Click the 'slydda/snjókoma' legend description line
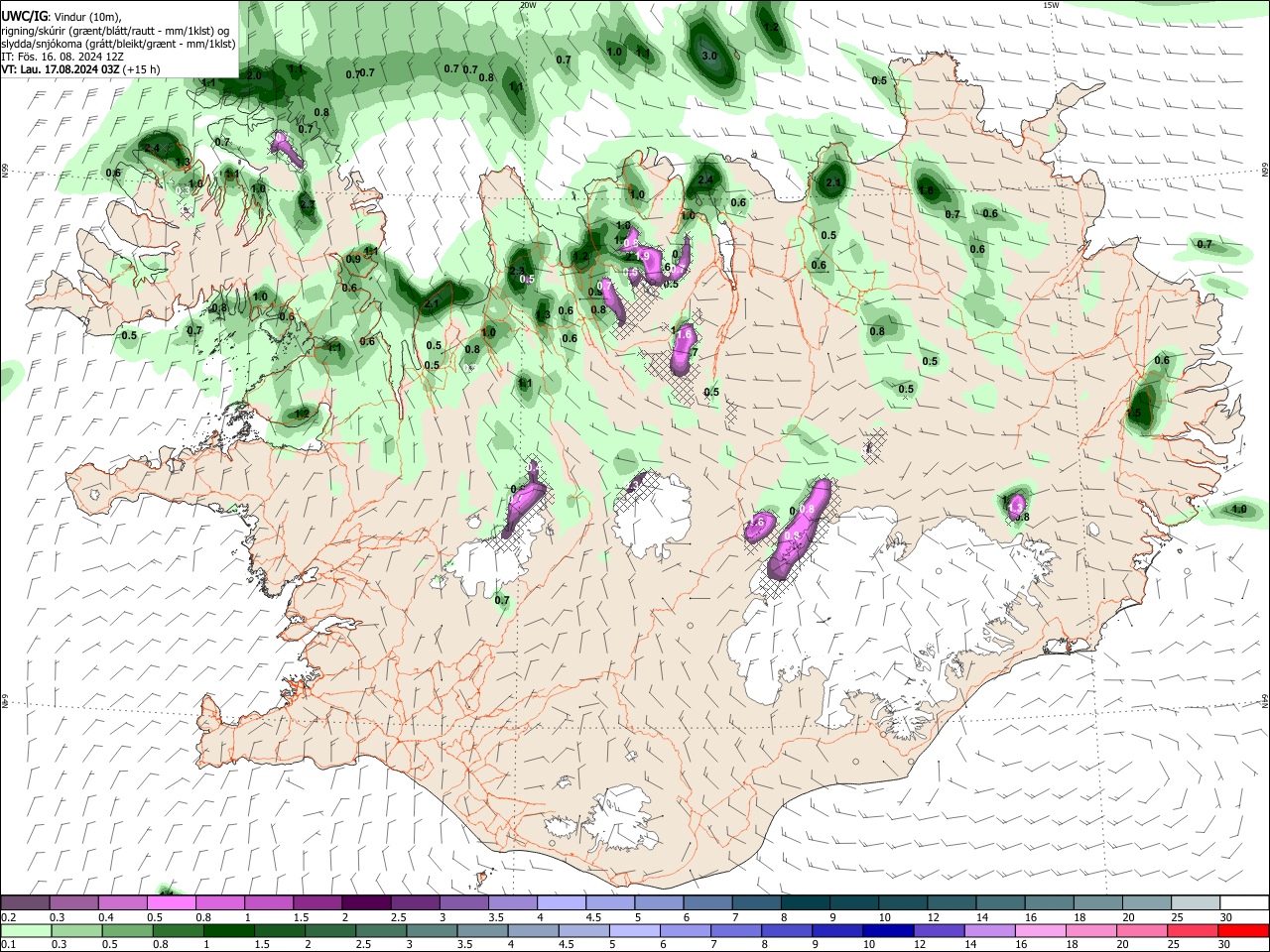 119,44
